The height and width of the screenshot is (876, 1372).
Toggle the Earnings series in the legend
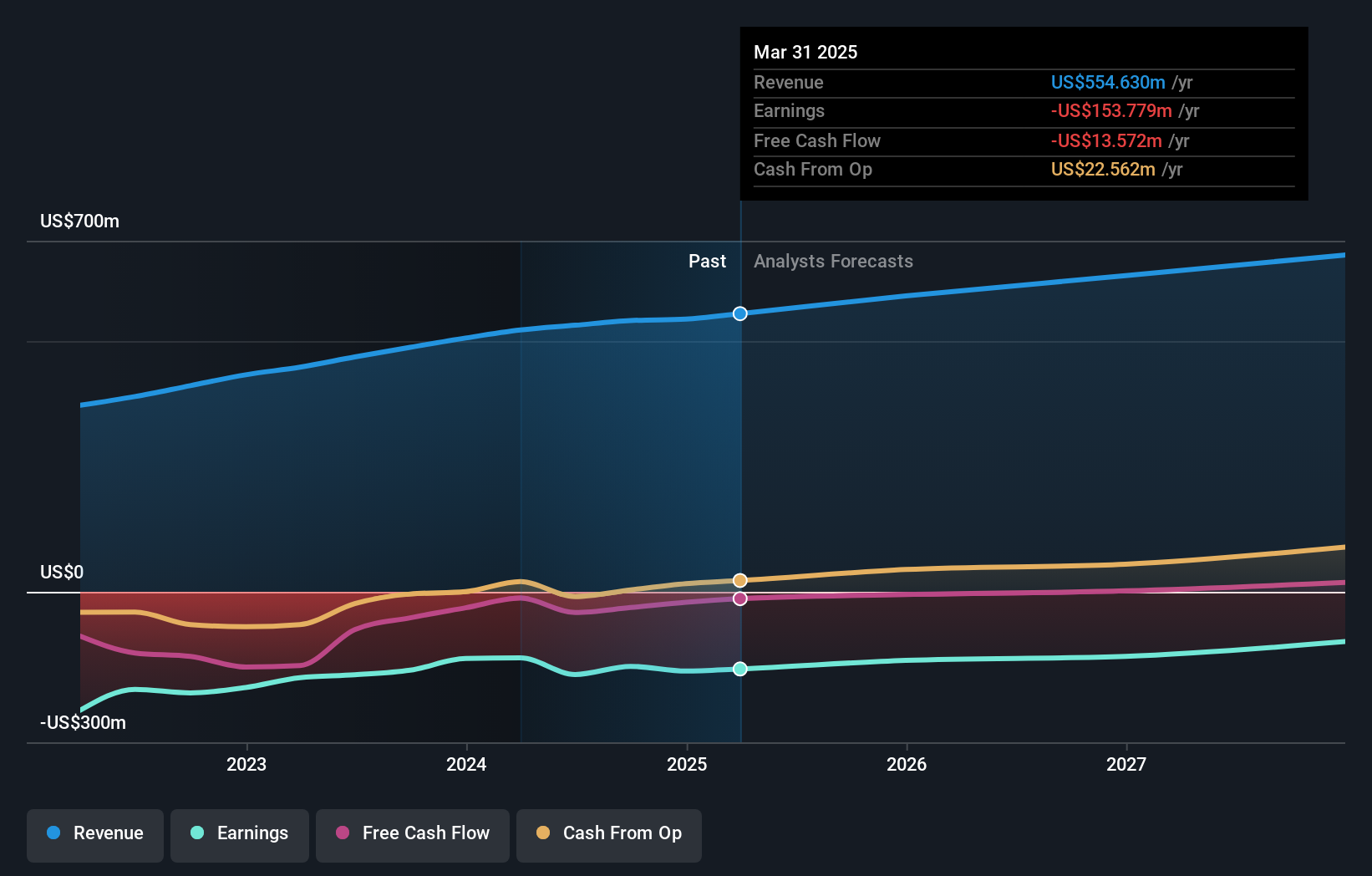point(240,835)
